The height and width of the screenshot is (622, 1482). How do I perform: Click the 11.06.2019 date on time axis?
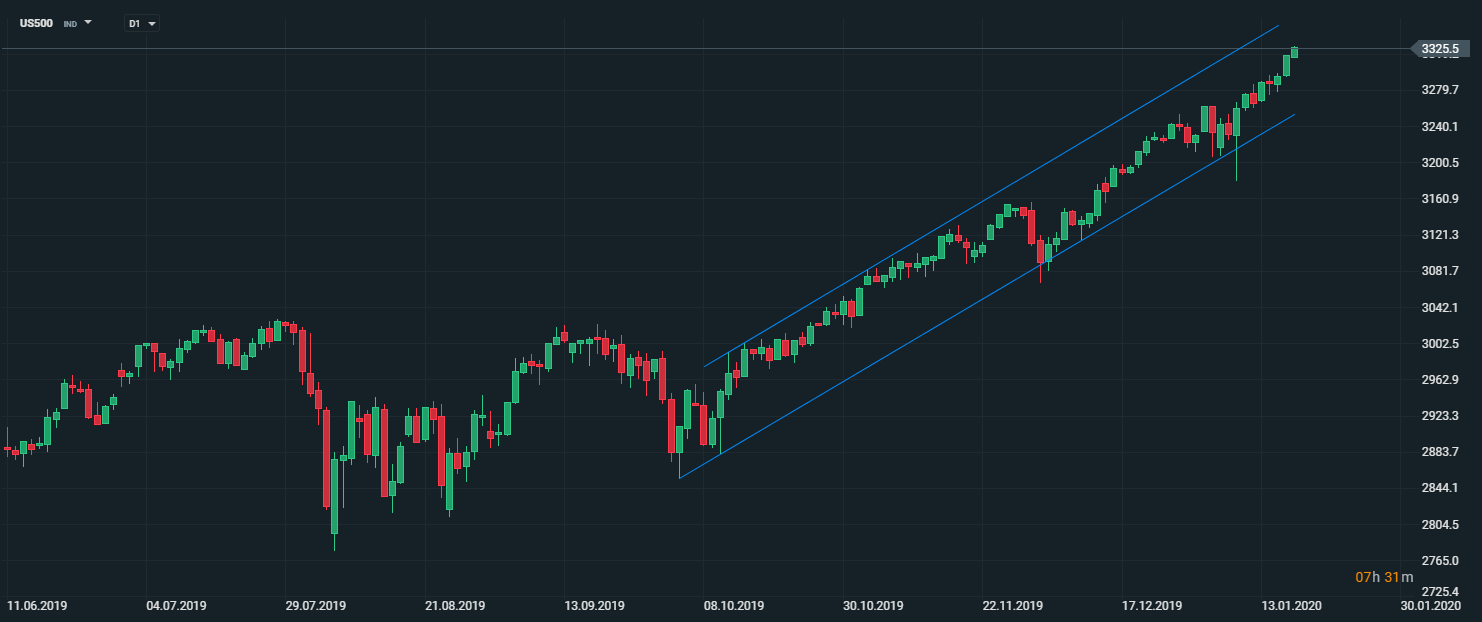coord(36,606)
